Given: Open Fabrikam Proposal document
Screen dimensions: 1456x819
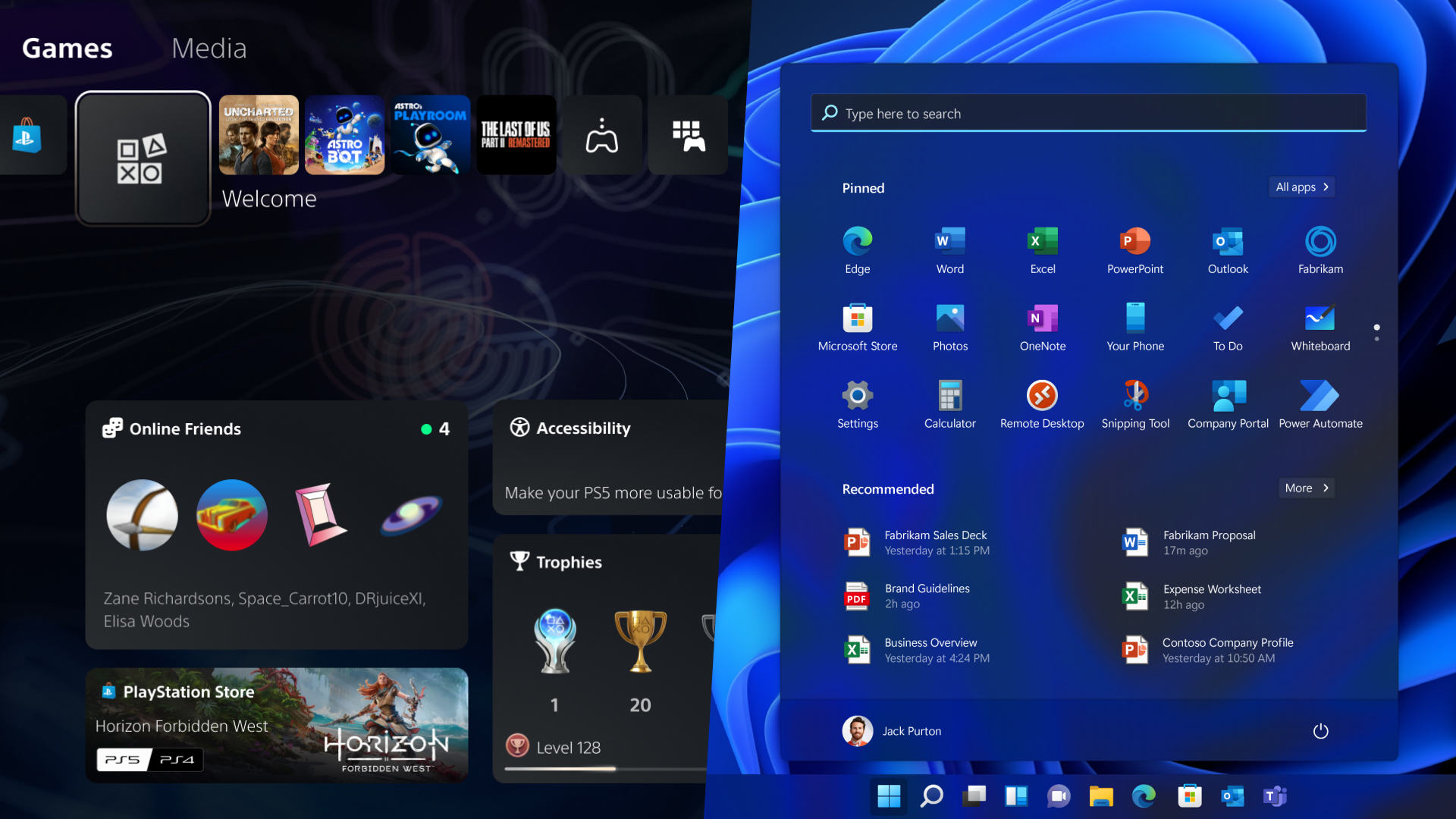Looking at the screenshot, I should coord(1189,543).
